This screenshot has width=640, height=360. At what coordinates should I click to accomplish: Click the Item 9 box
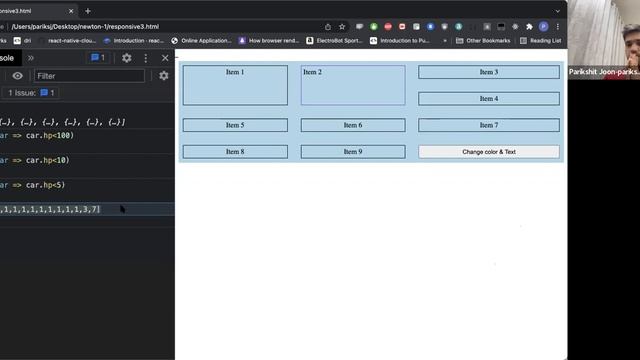pos(353,151)
